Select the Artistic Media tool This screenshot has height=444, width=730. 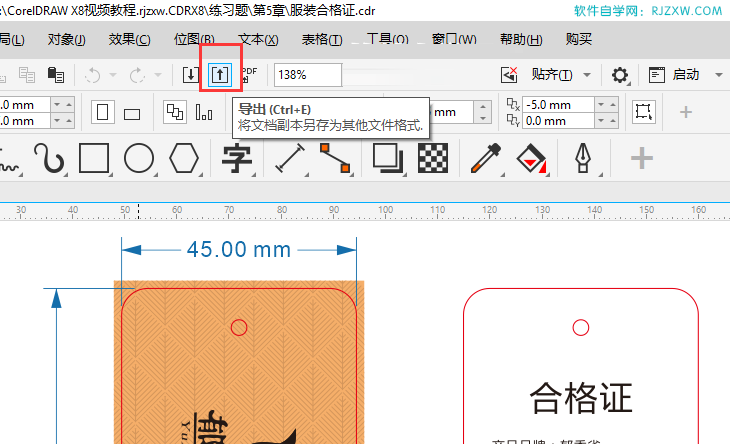click(x=49, y=158)
